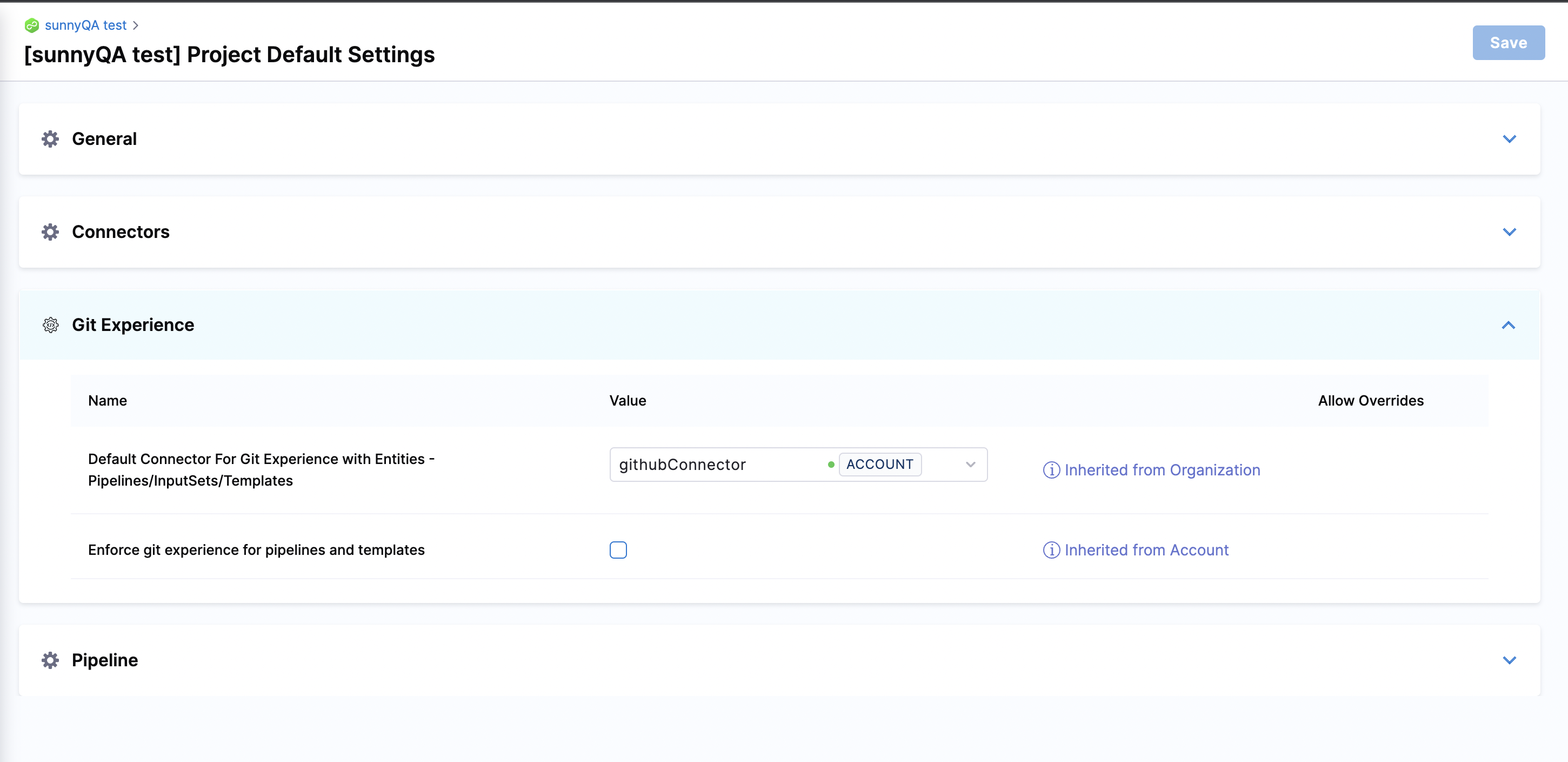The height and width of the screenshot is (762, 1568).
Task: Open the githubConnector dropdown arrow
Action: (970, 465)
